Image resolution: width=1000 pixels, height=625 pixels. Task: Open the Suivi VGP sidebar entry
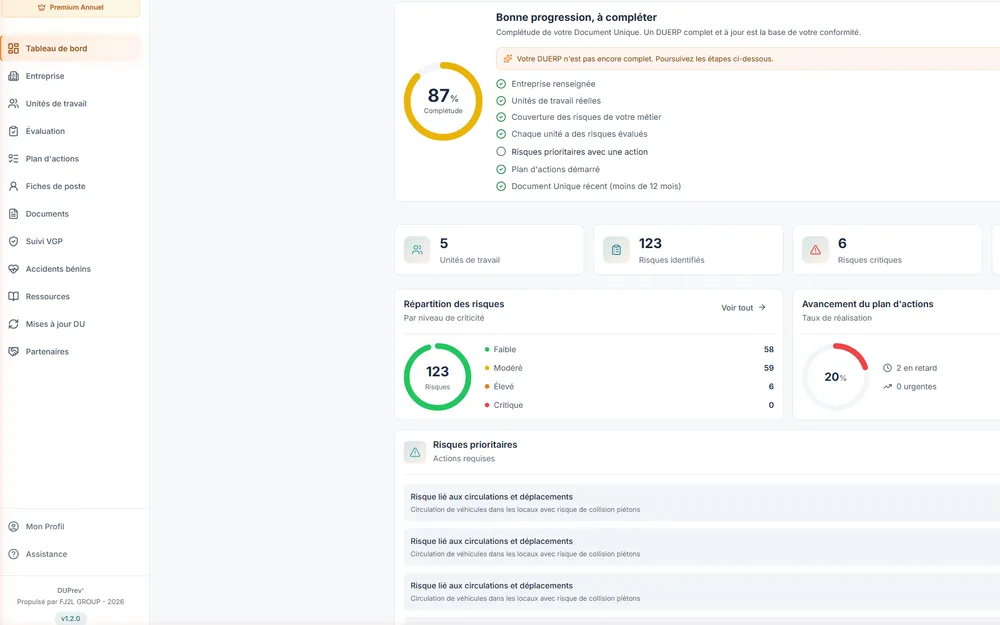[70, 241]
